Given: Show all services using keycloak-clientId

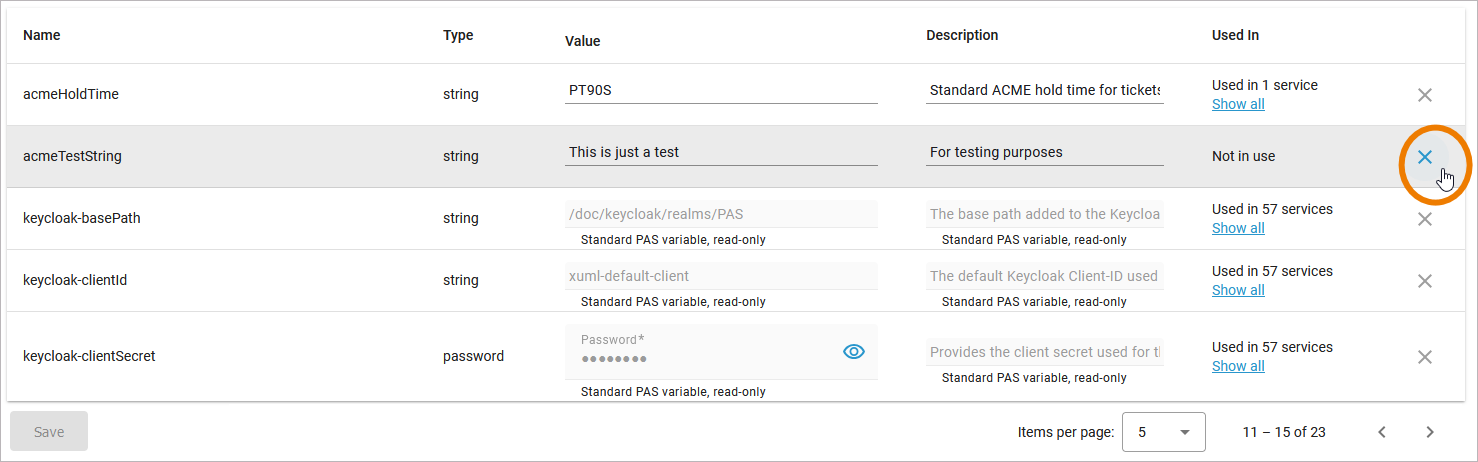Looking at the screenshot, I should 1238,290.
